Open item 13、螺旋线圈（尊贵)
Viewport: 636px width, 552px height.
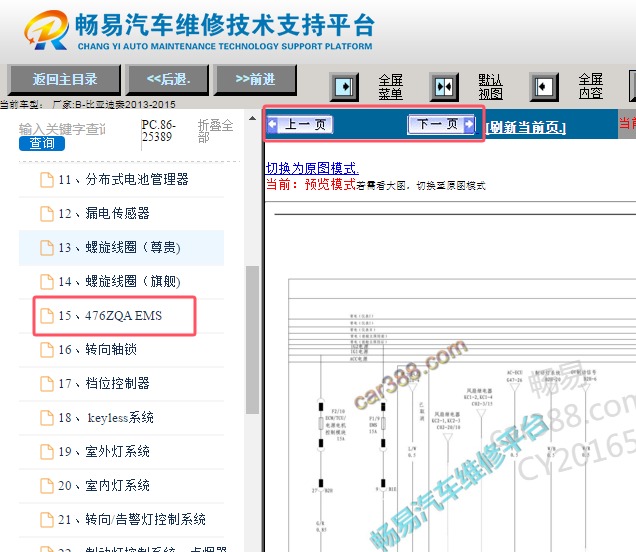(x=121, y=247)
